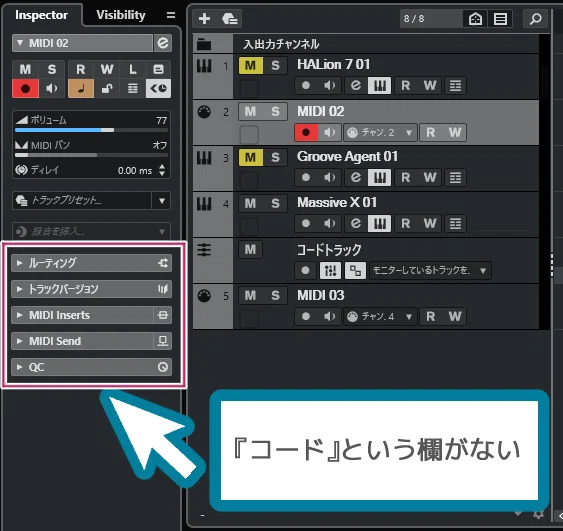Disable record on the MIDI 02 track
This screenshot has height=531, width=563.
(306, 132)
